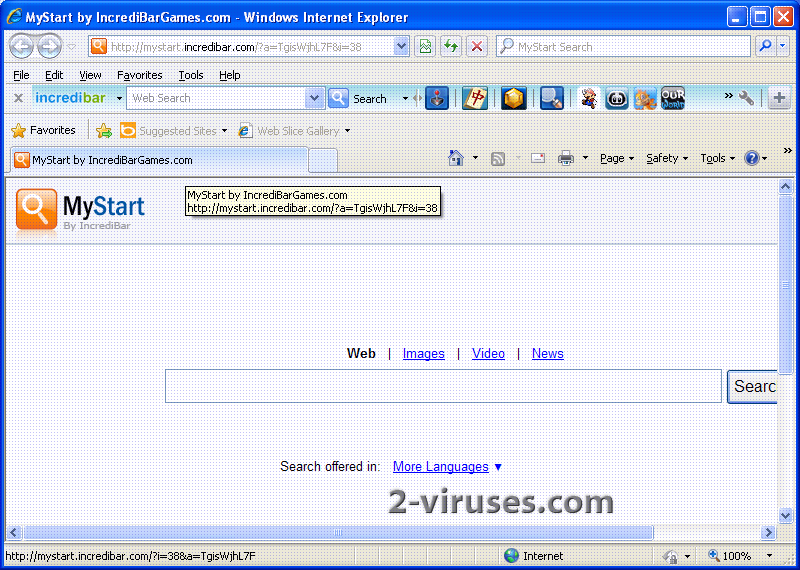Select the MyStart by IncrediBarGames.com tab
The image size is (800, 570).
click(x=159, y=160)
